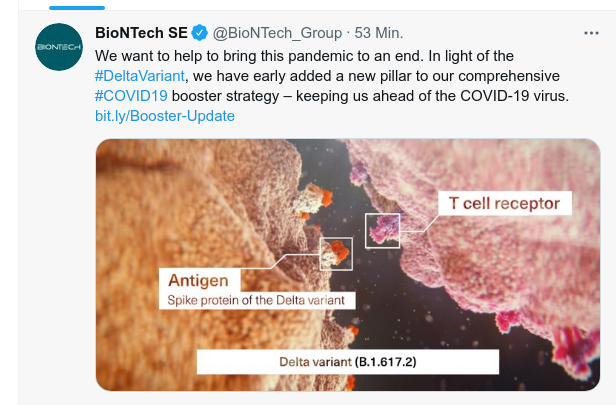Click square marker highlighting T cell receptor

(x=382, y=231)
